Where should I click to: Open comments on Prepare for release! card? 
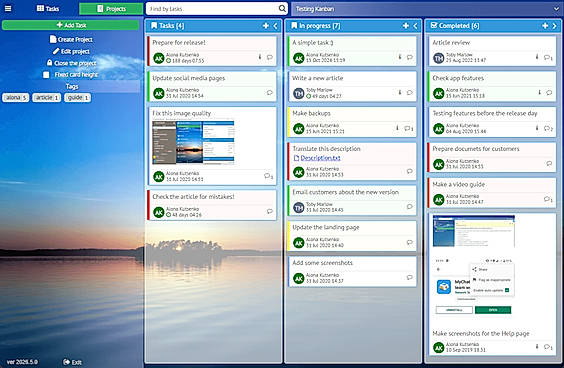[x=270, y=57]
